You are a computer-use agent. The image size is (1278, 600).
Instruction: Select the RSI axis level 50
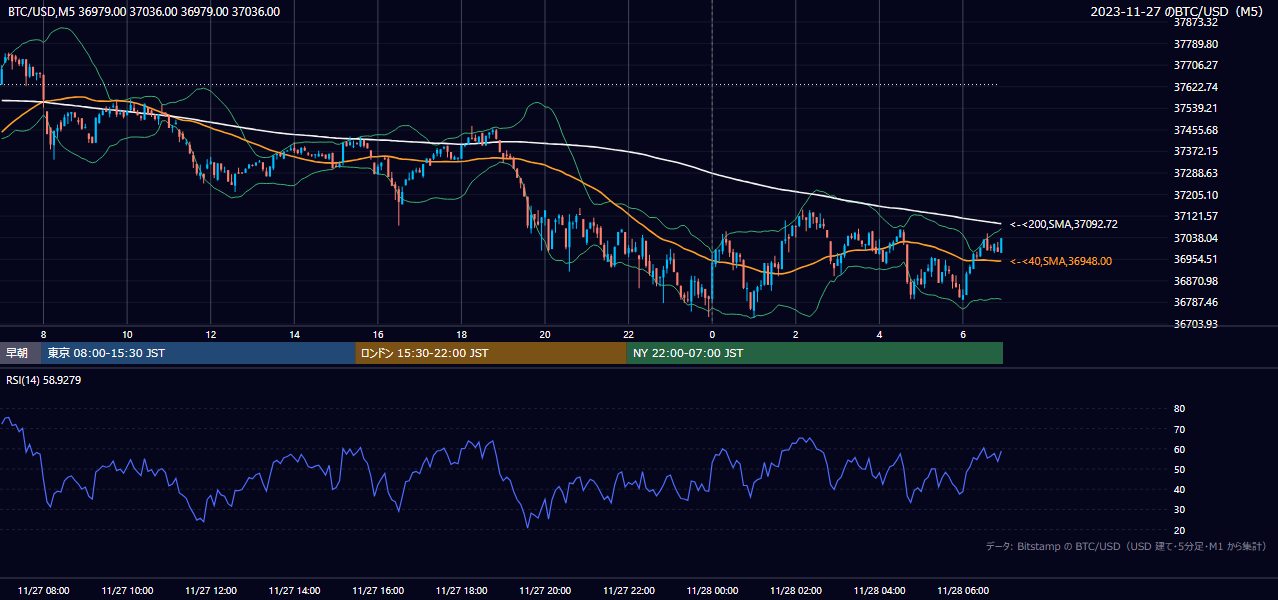pos(1179,469)
